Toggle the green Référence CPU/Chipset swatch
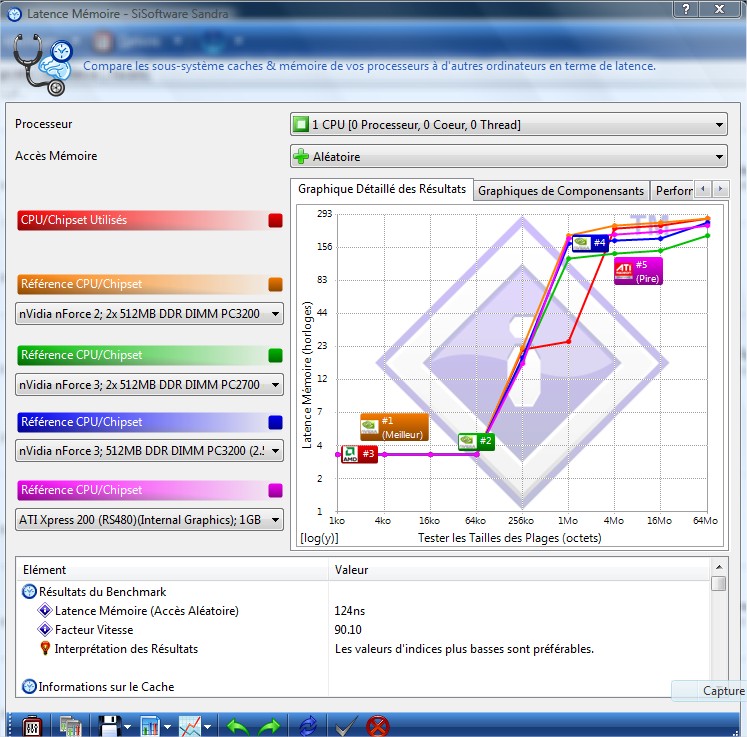The height and width of the screenshot is (737, 747). pos(275,355)
